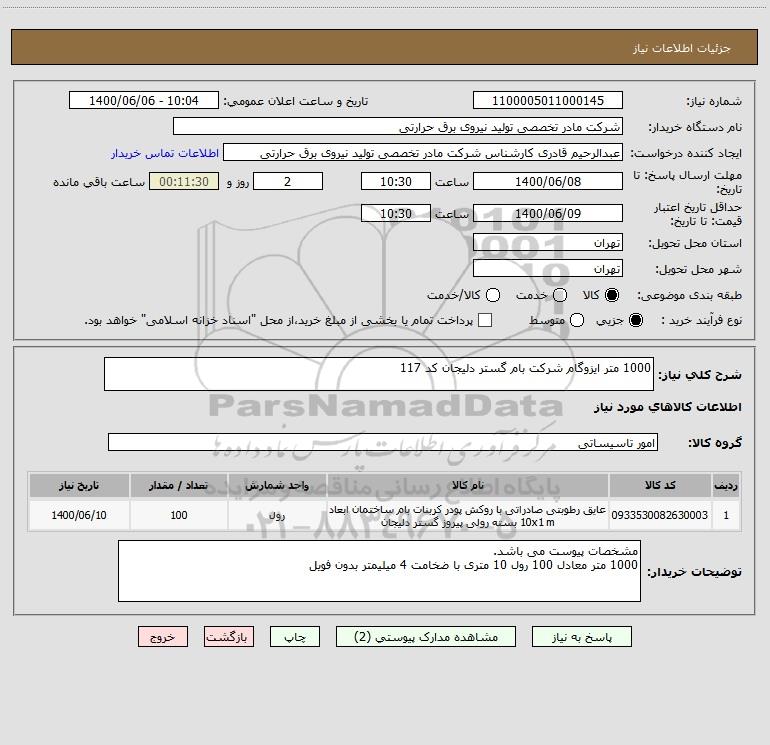The width and height of the screenshot is (770, 745).
Task: Click the جزئیات اطلاعات نیاز header title
Action: click(681, 48)
